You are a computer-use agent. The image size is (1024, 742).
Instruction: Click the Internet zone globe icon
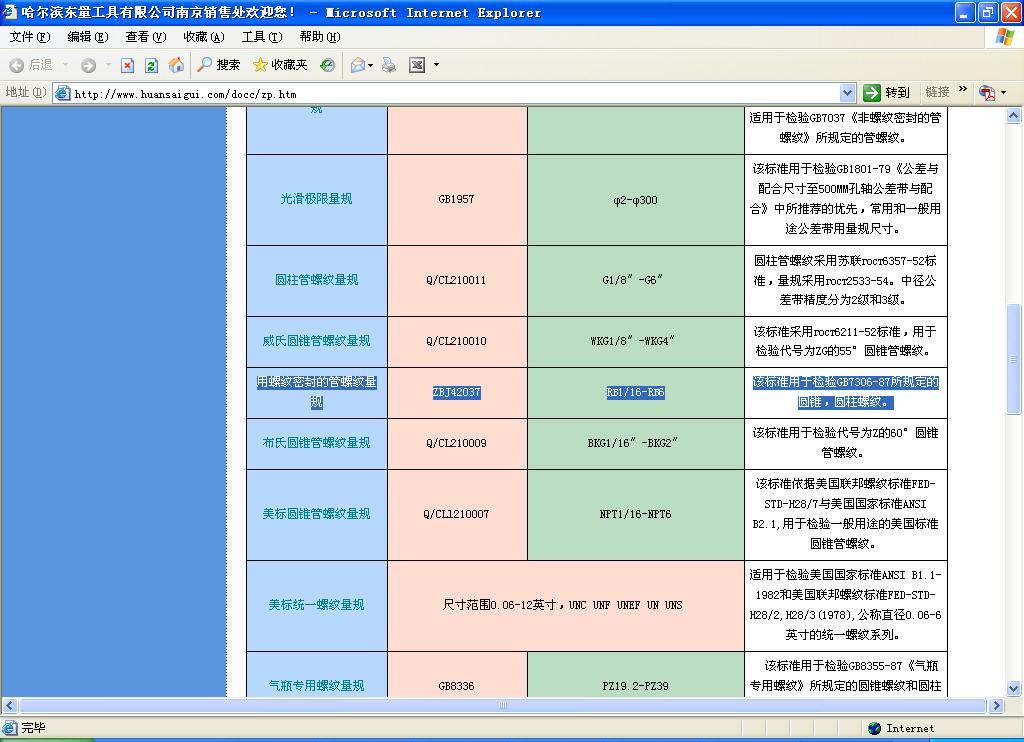[x=875, y=728]
